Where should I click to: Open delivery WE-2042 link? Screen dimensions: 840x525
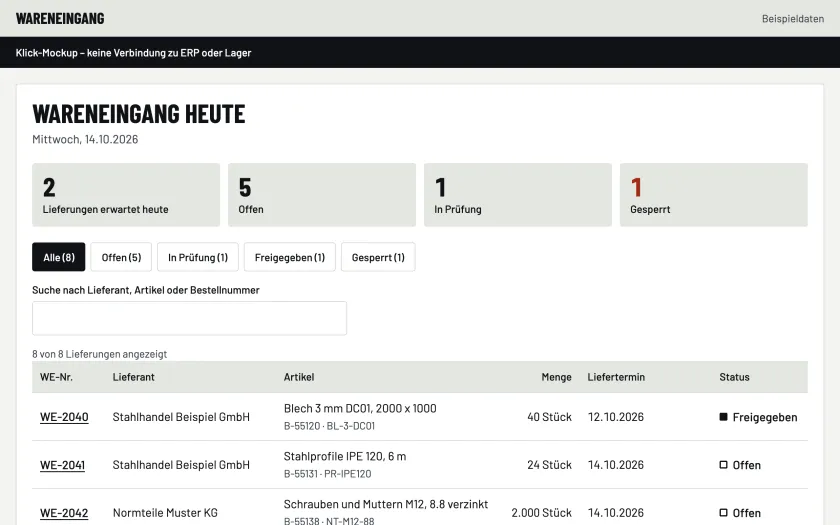[x=64, y=513]
